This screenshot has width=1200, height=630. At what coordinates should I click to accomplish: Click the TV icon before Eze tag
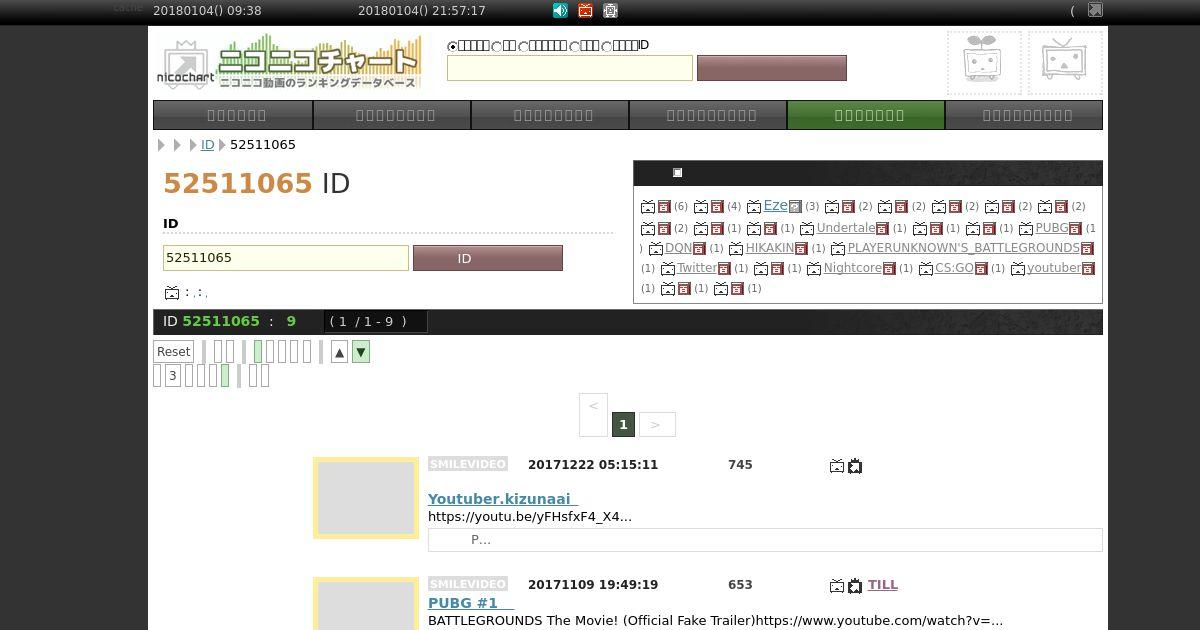pos(754,207)
